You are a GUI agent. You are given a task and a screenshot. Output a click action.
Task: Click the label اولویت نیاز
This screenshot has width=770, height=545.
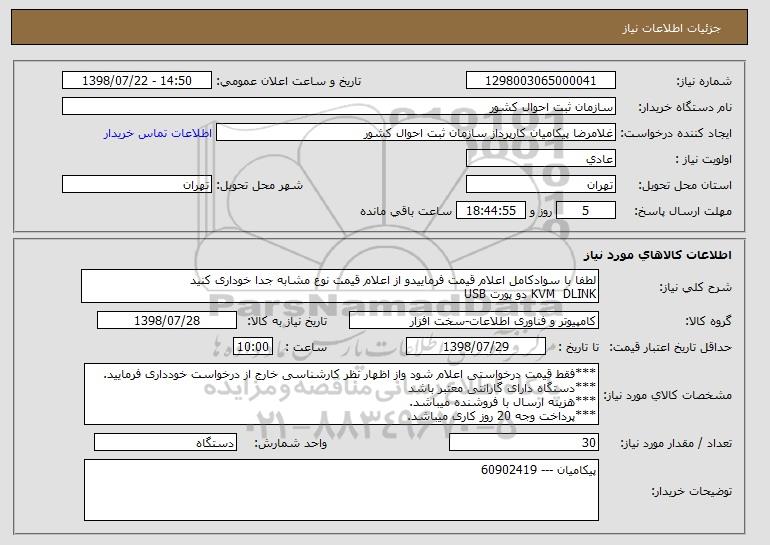(704, 160)
